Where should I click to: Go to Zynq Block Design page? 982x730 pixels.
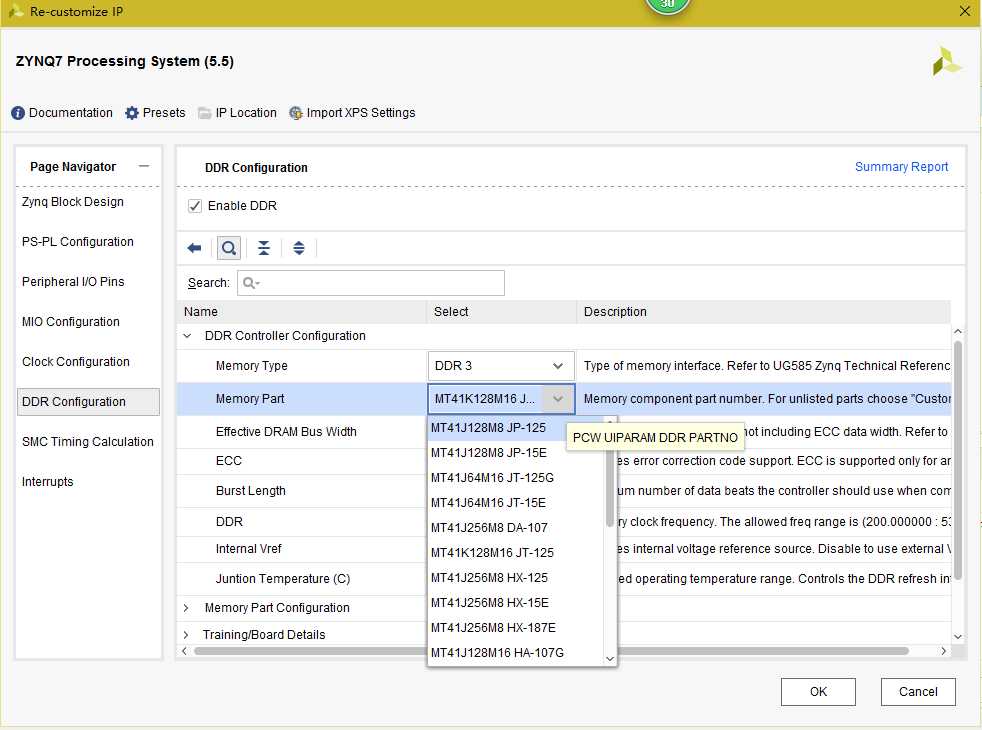click(x=73, y=202)
